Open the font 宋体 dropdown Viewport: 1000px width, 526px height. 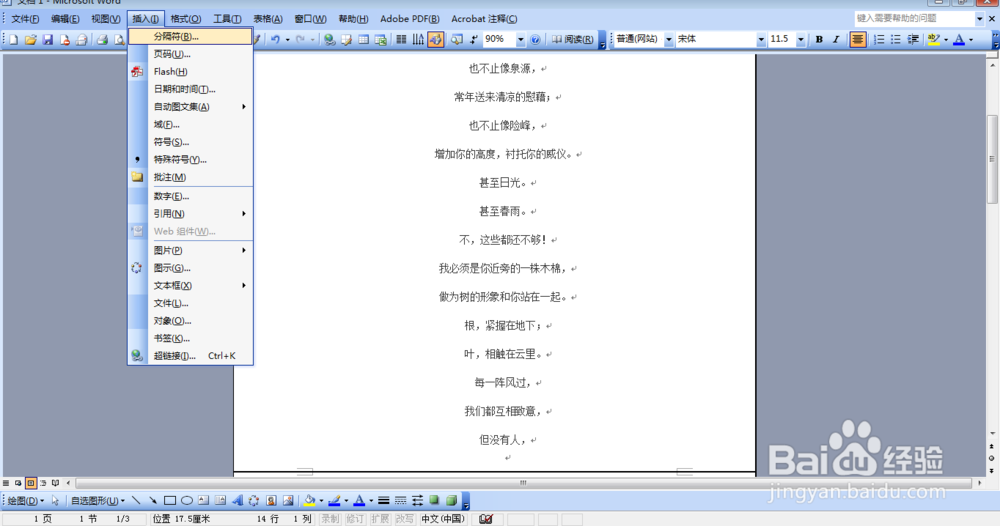coord(761,40)
